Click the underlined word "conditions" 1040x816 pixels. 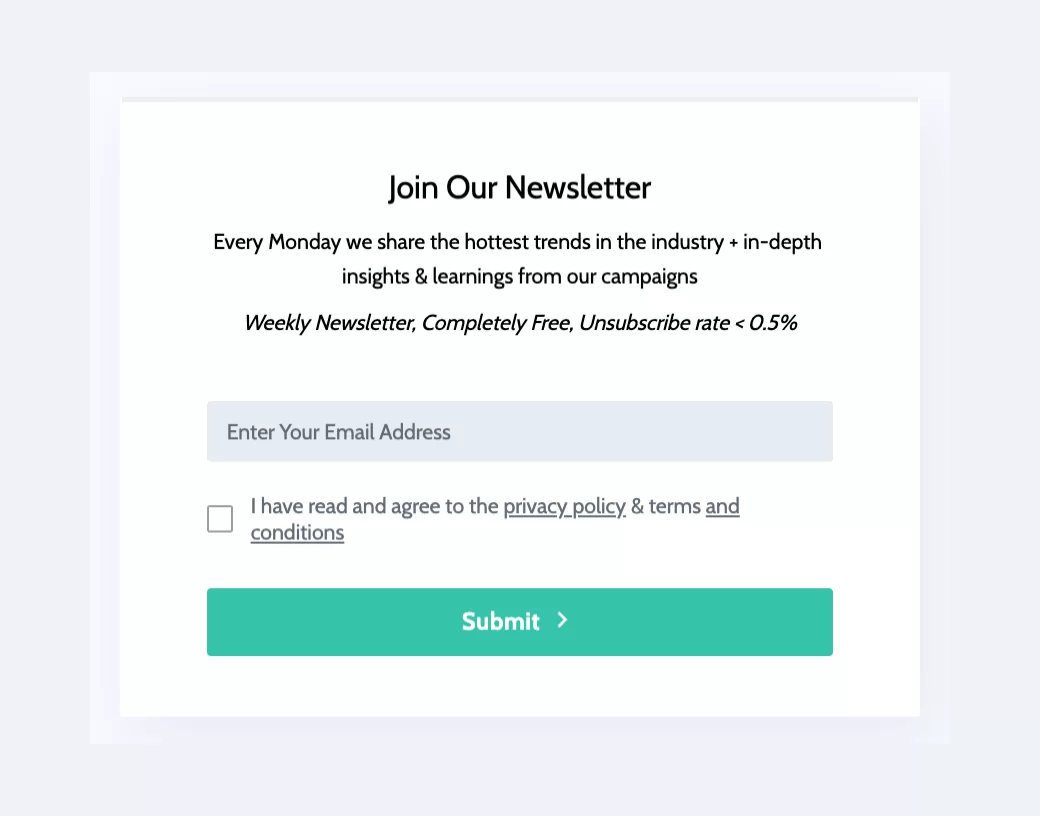[297, 533]
